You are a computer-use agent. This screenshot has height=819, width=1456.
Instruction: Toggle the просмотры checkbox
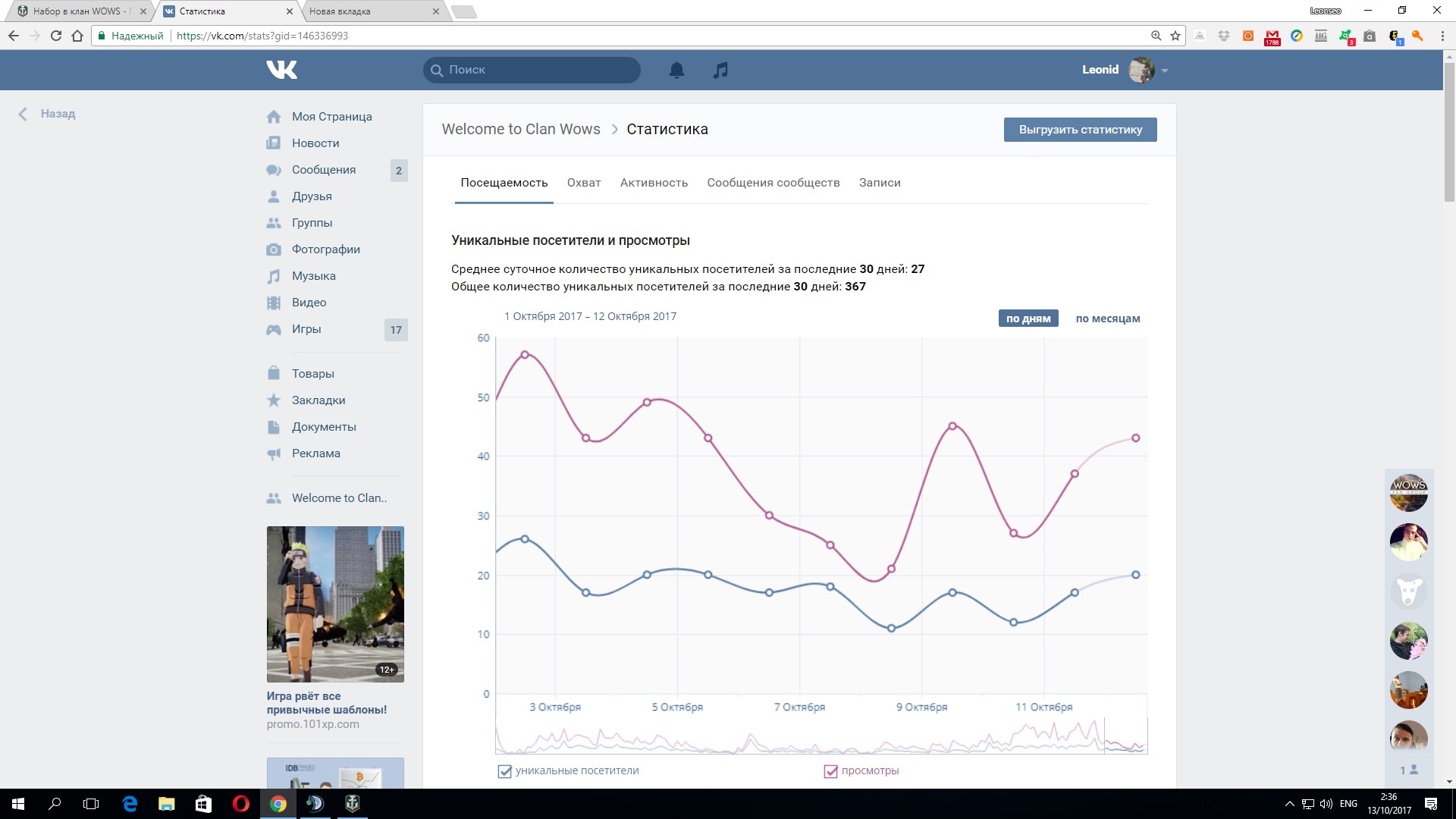point(830,771)
